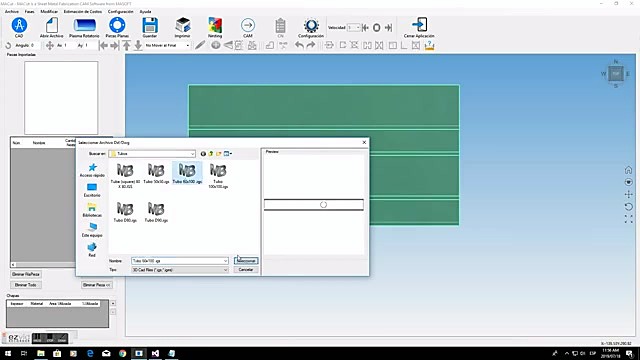Click the move left arrow icon
Screen dimensions: 640x360
click(x=103, y=45)
